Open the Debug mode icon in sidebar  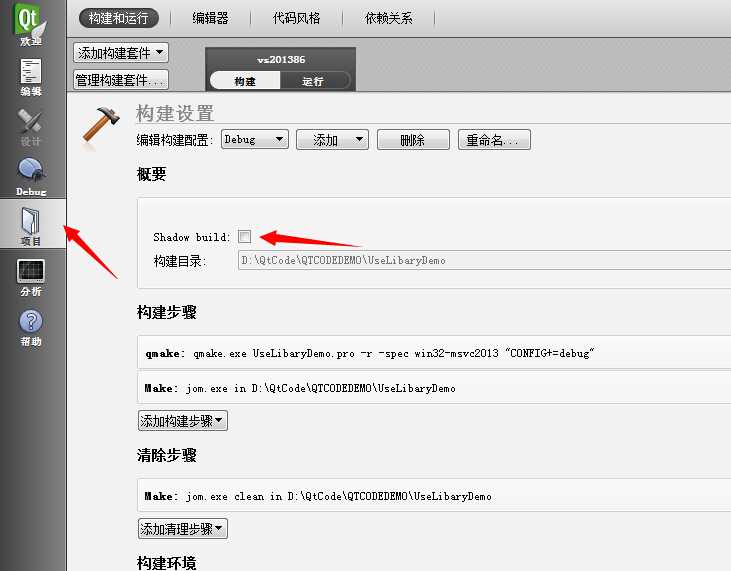pos(31,176)
